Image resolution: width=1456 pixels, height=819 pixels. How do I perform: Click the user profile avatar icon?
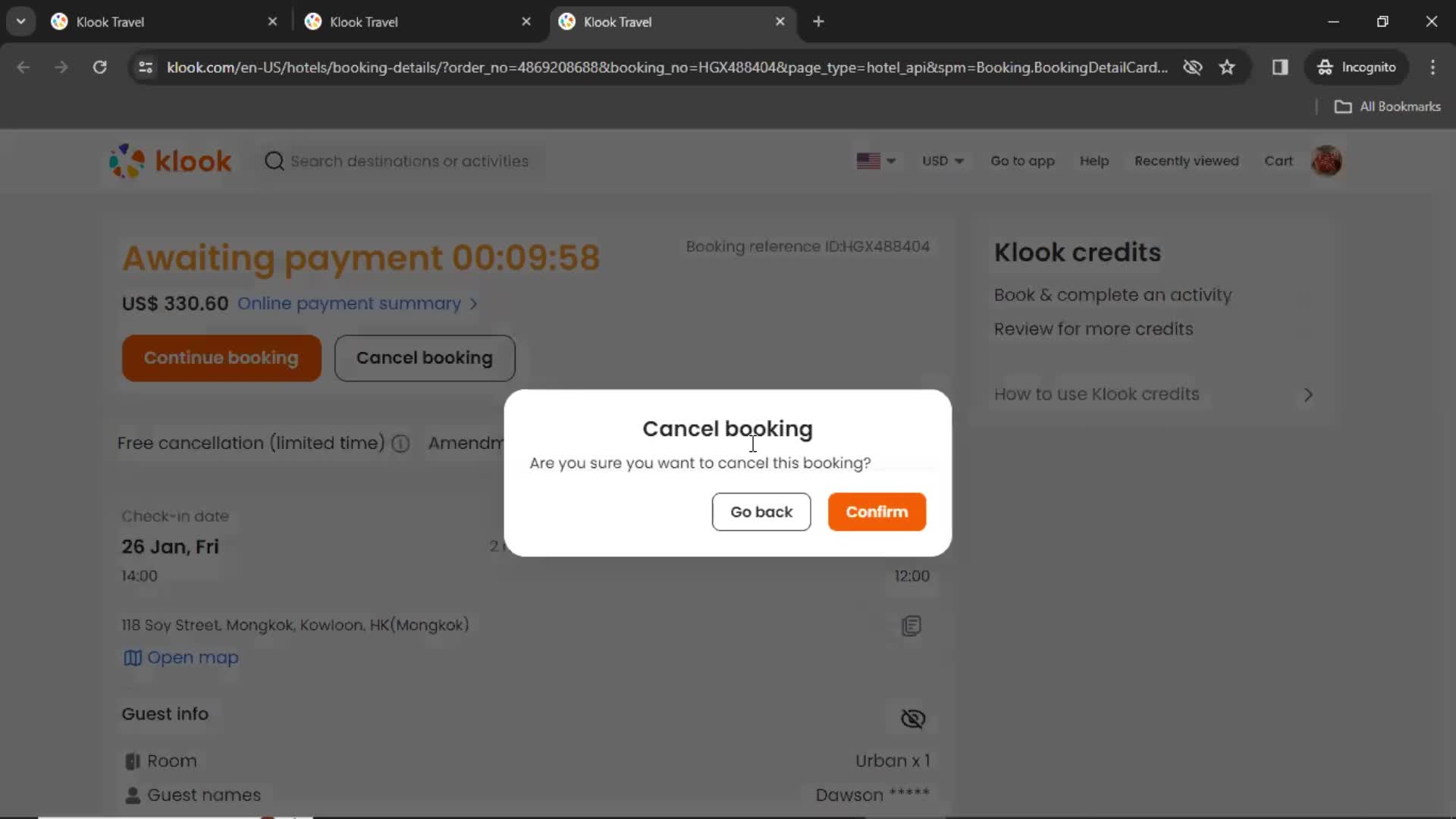[1328, 160]
